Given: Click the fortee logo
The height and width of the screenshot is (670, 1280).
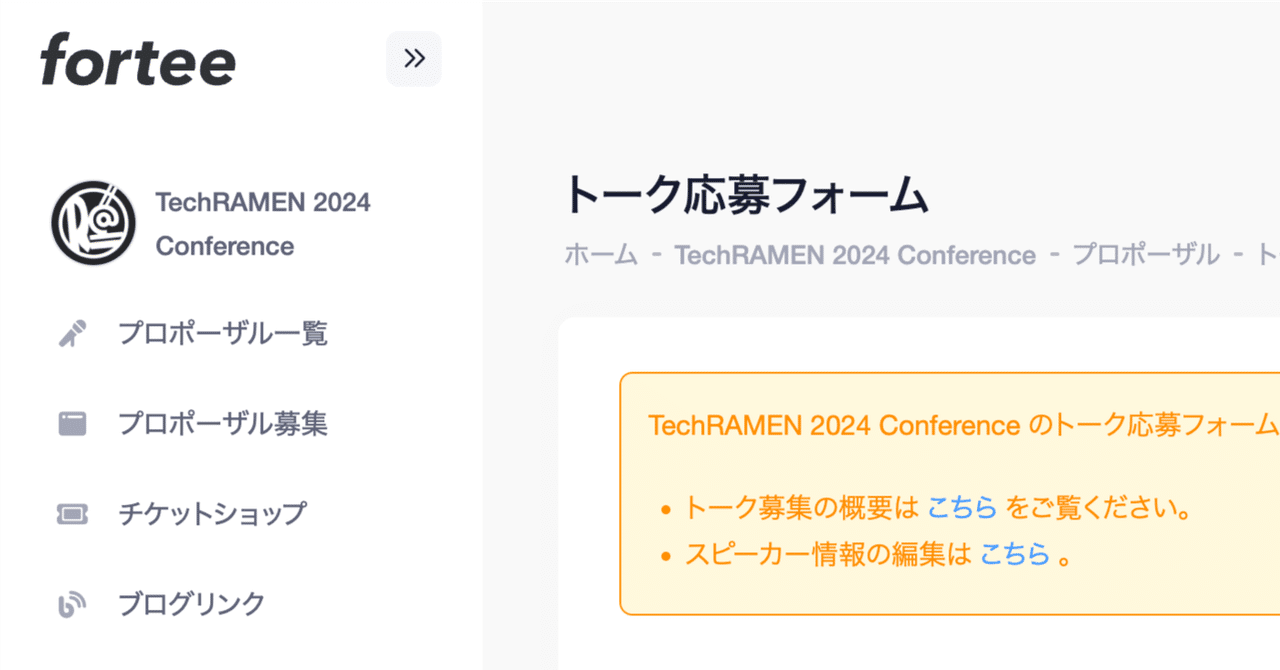Looking at the screenshot, I should (x=138, y=59).
